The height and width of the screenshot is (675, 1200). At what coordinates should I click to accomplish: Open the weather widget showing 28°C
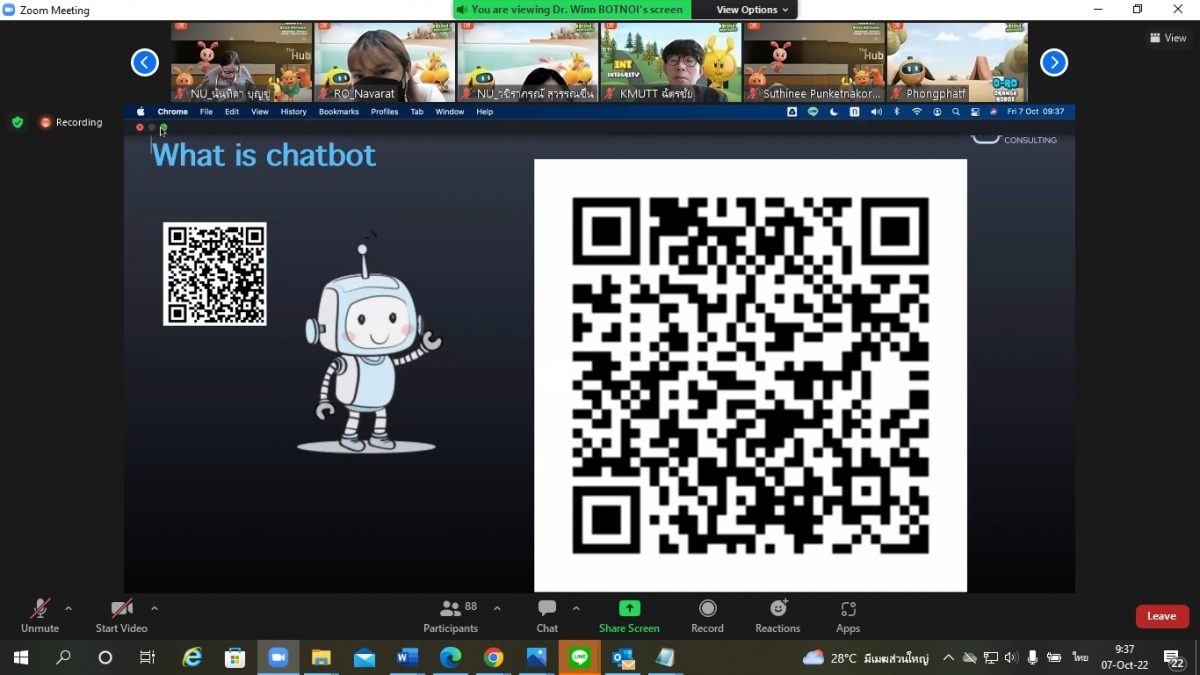(866, 658)
